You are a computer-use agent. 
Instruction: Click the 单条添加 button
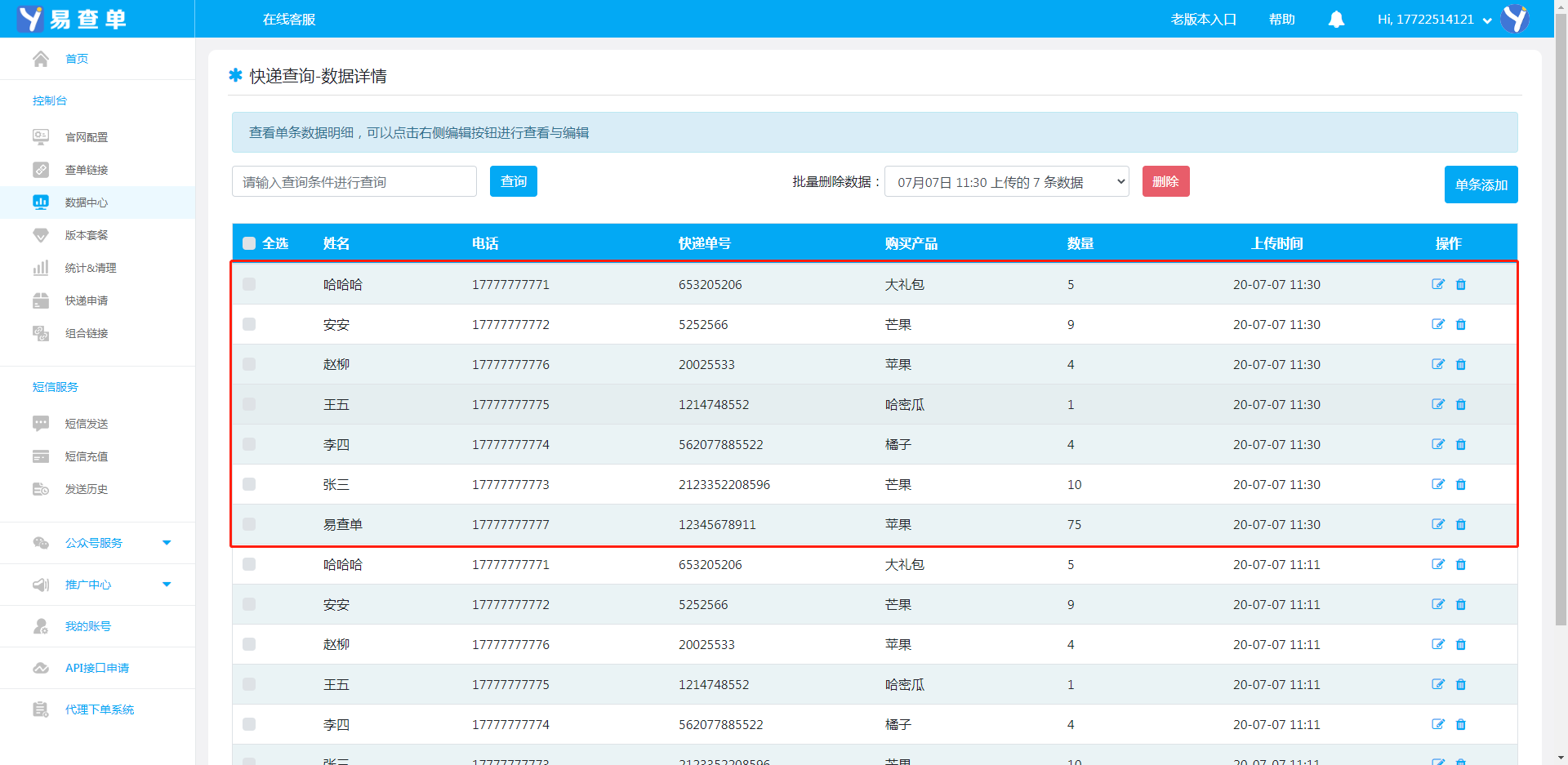1481,185
